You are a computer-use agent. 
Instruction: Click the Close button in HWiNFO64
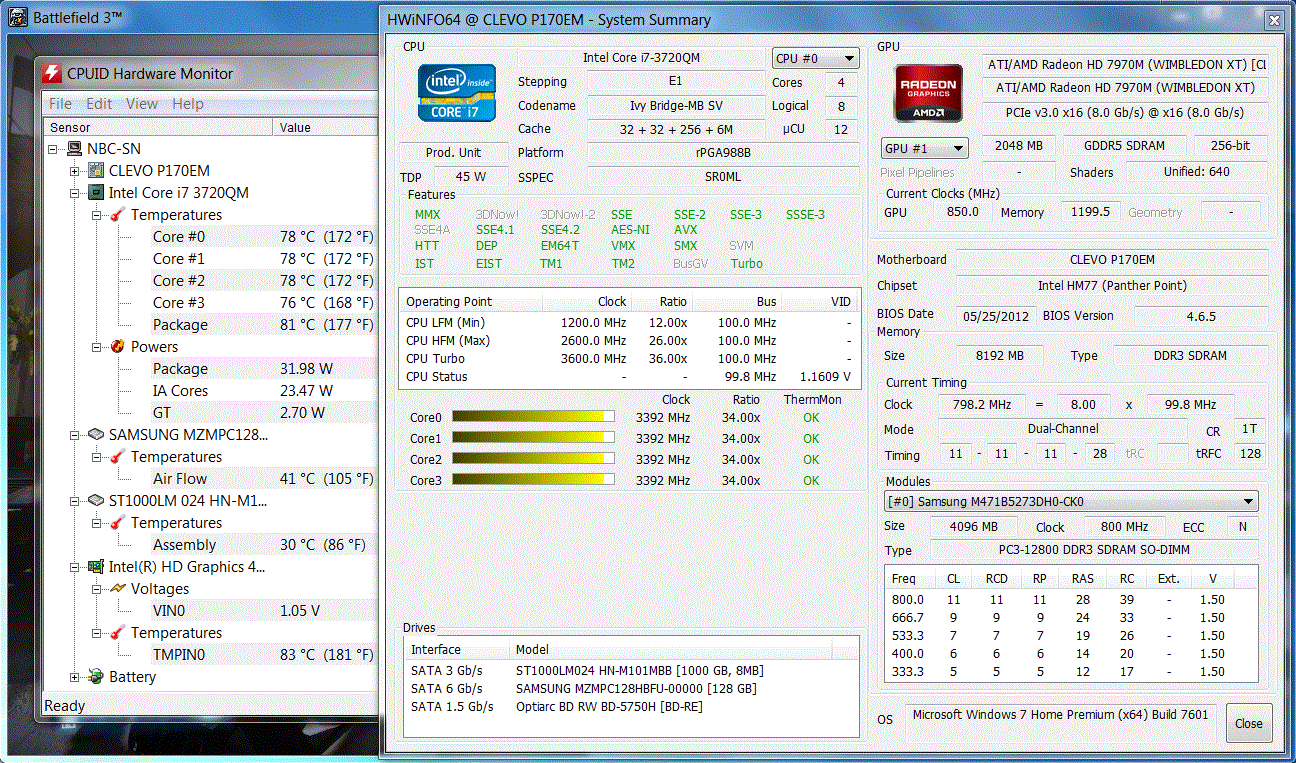pyautogui.click(x=1248, y=723)
